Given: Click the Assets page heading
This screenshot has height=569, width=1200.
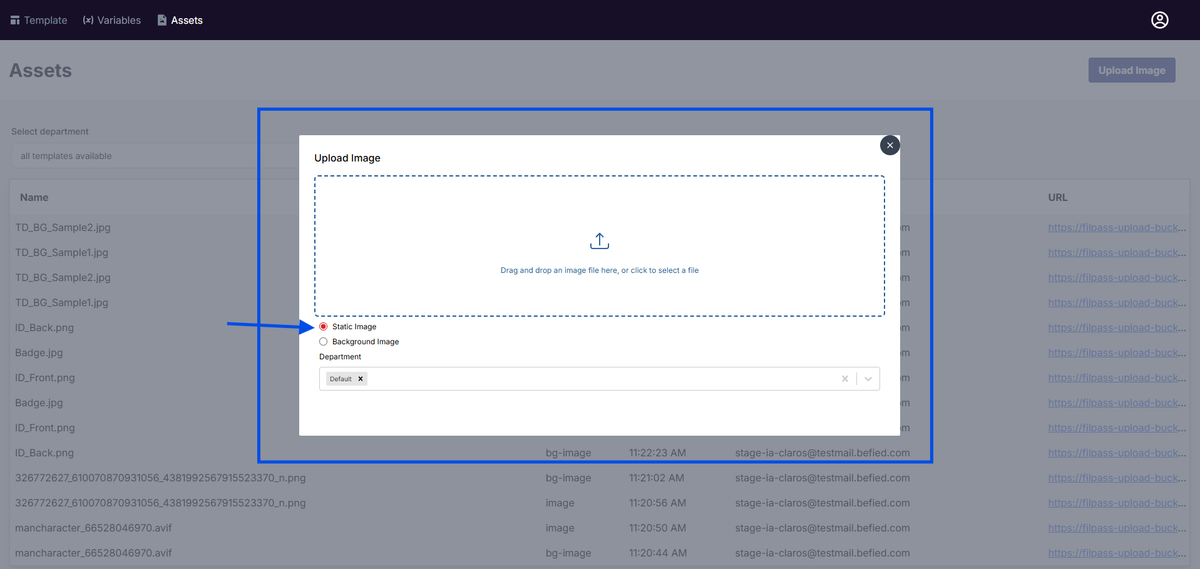Looking at the screenshot, I should point(40,71).
